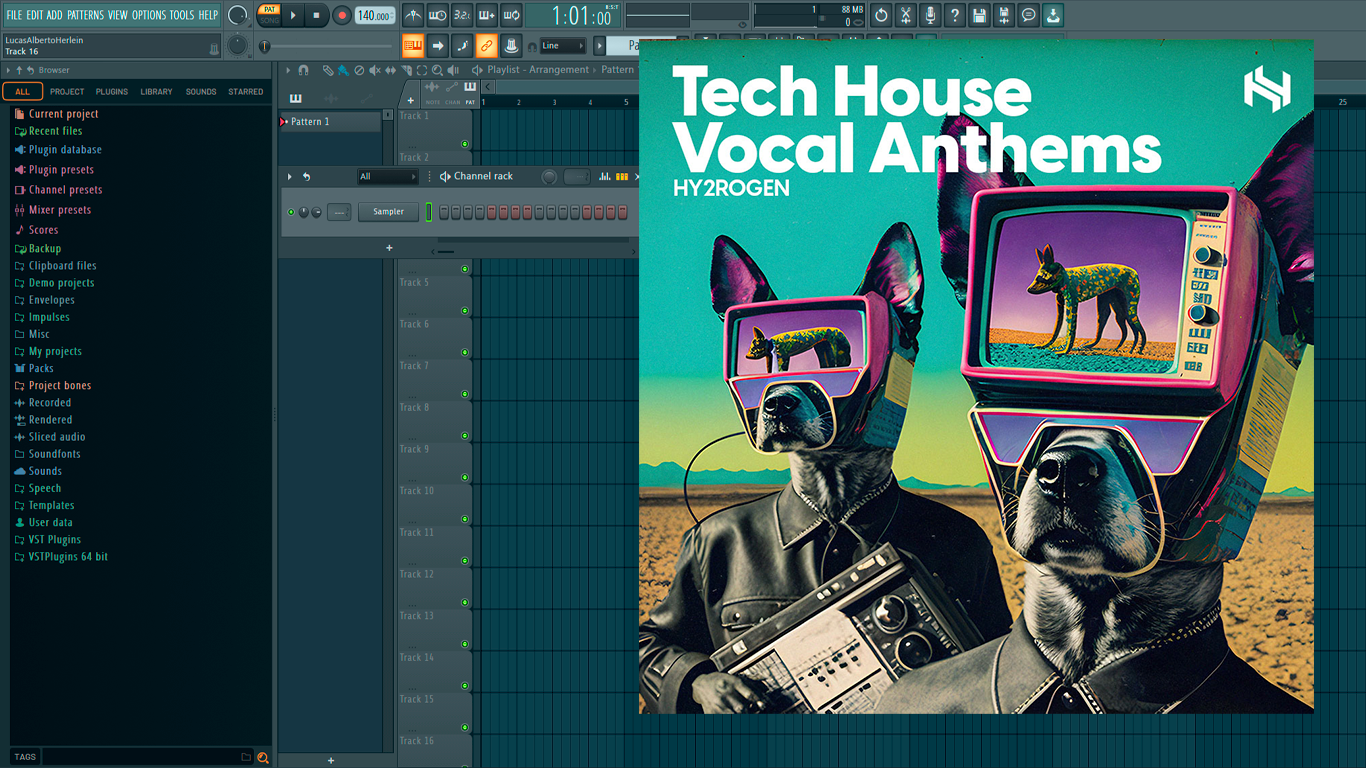Image resolution: width=1366 pixels, height=768 pixels.
Task: Toggle last step of Sampler channel
Action: coord(622,212)
